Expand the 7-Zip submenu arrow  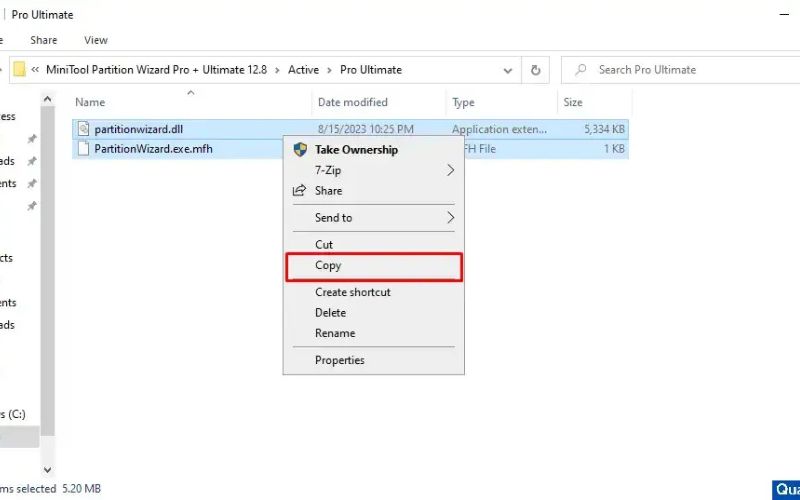click(x=450, y=170)
